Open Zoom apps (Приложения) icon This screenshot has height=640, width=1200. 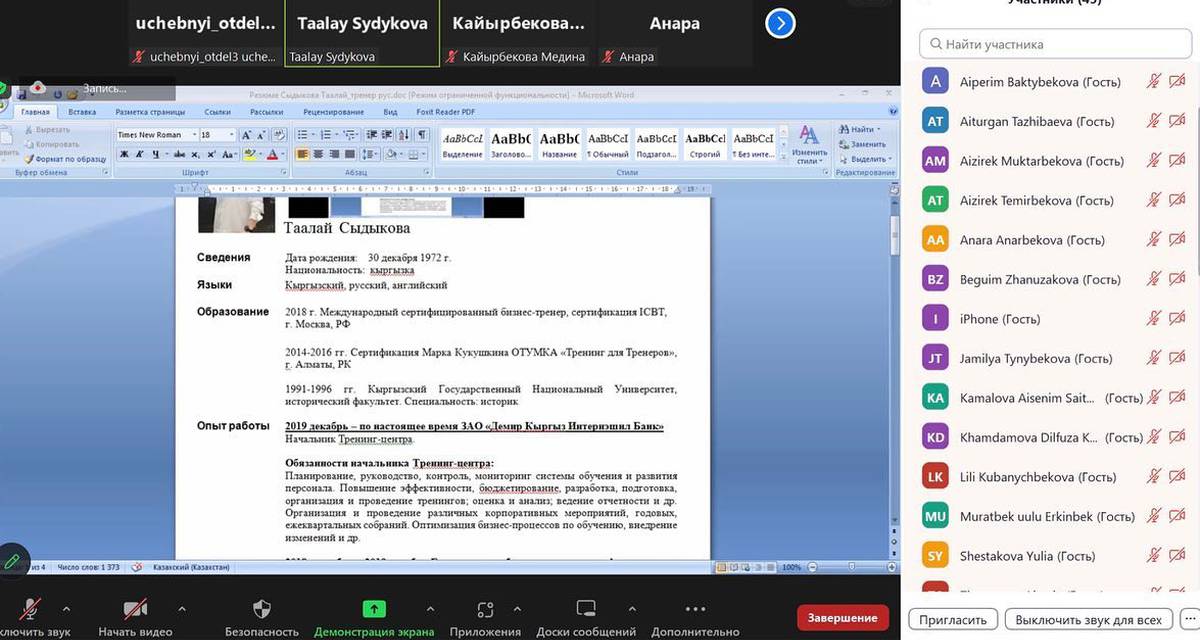(485, 610)
